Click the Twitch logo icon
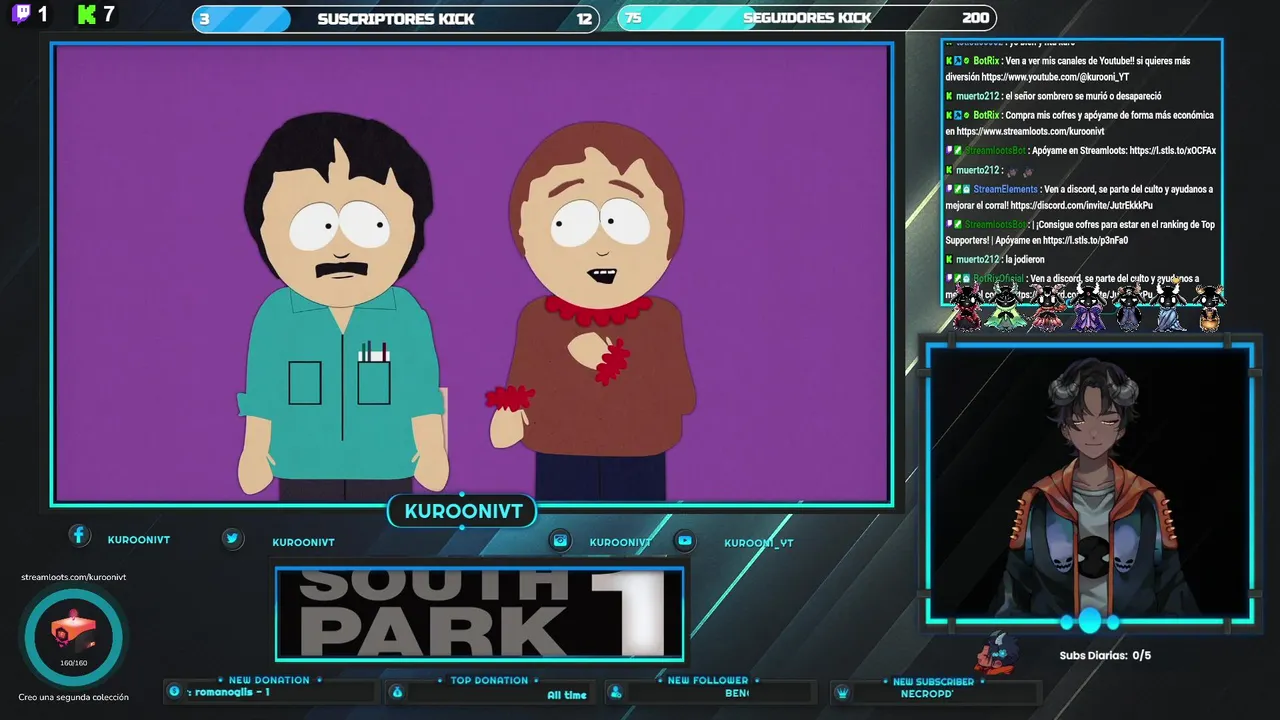Image resolution: width=1280 pixels, height=720 pixels. pos(21,14)
